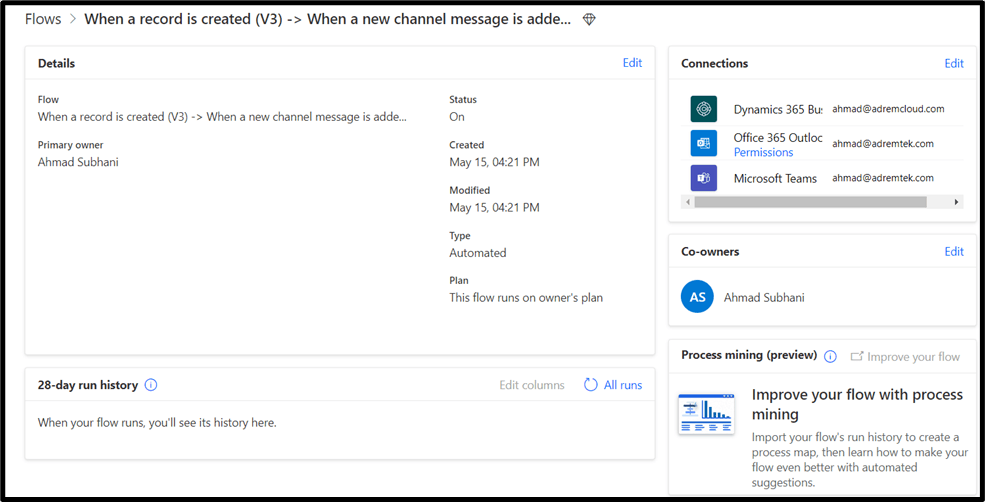
Task: Click the premium diamond icon beside flow title
Action: (x=589, y=19)
